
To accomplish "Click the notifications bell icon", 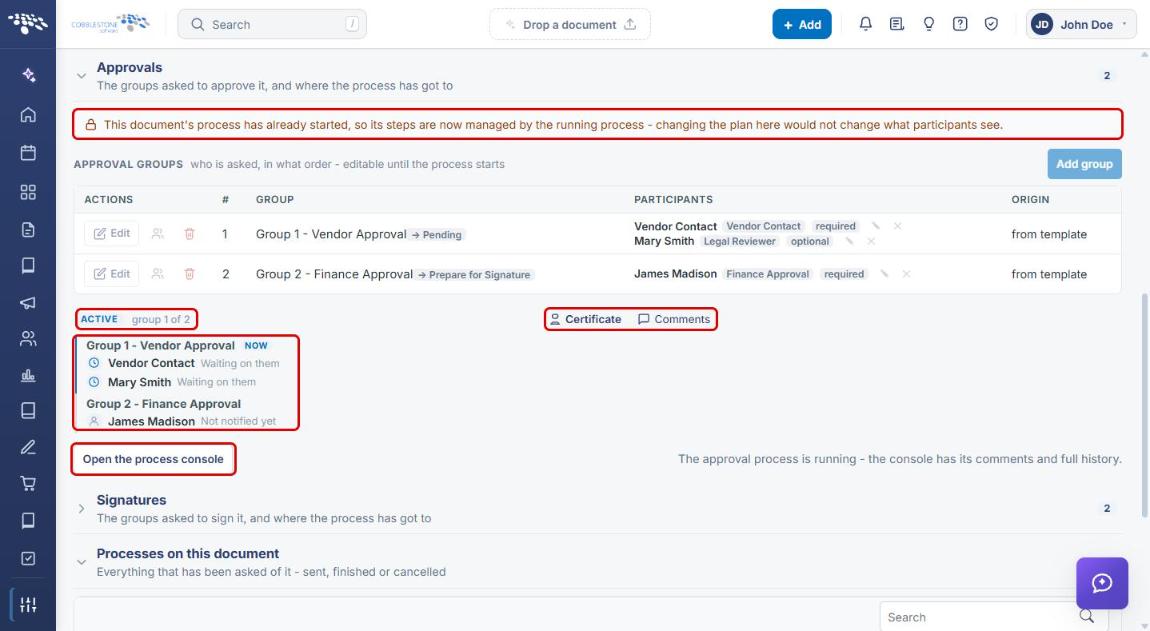I will [x=865, y=24].
